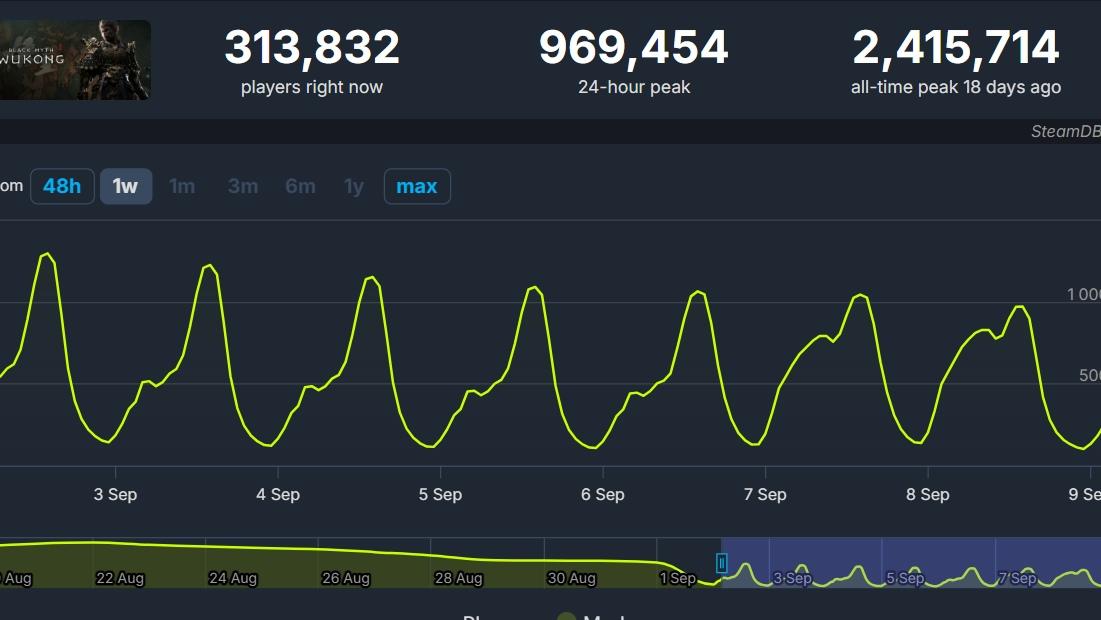Click 22 Aug in the navigator timeline
The height and width of the screenshot is (620, 1101).
point(120,579)
